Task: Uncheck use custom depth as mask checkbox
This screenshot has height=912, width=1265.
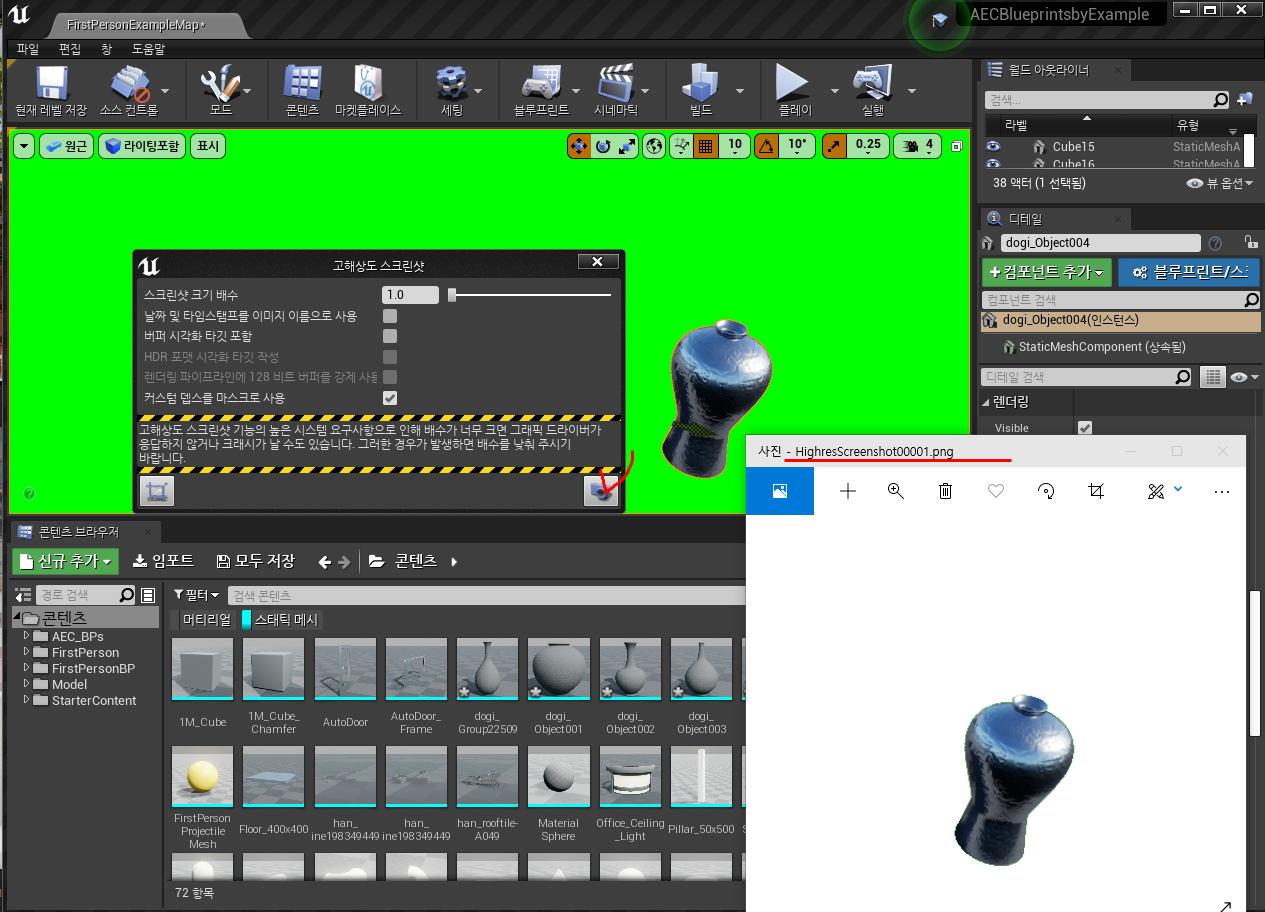Action: pyautogui.click(x=390, y=398)
